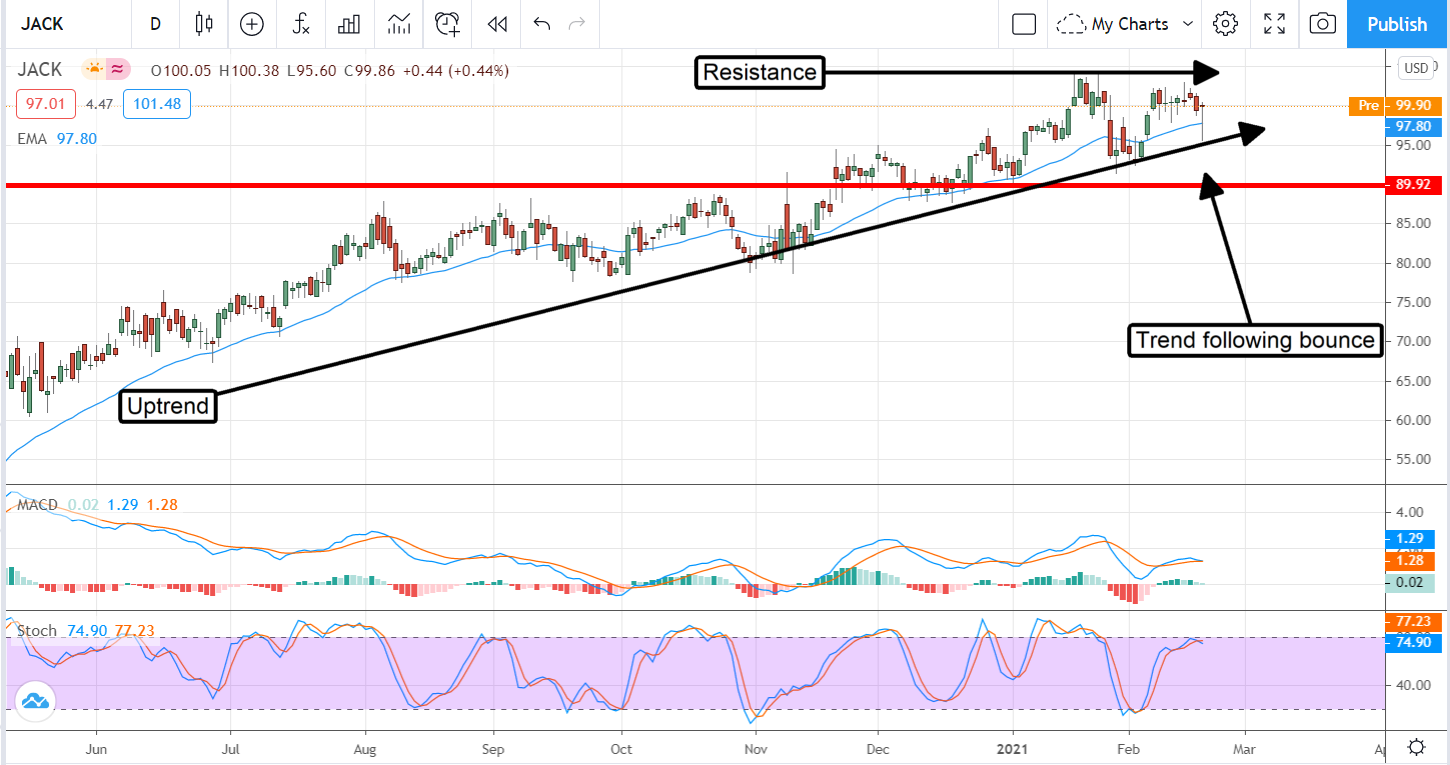
Task: Open the D timeframe interval dropdown
Action: pos(155,24)
